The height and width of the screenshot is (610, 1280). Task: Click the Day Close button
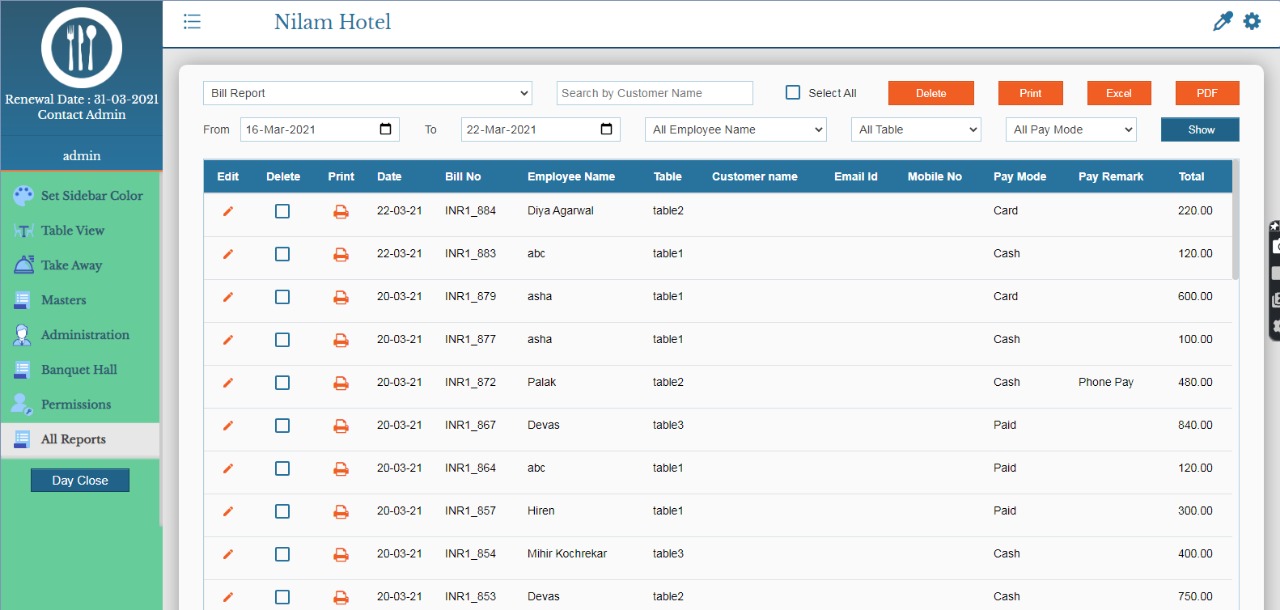(80, 481)
